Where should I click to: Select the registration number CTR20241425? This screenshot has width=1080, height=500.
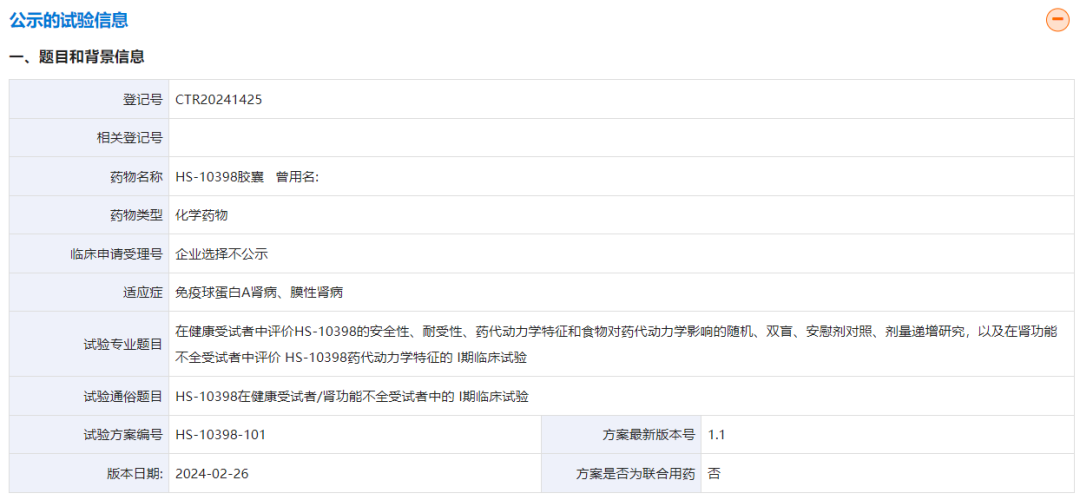(219, 99)
